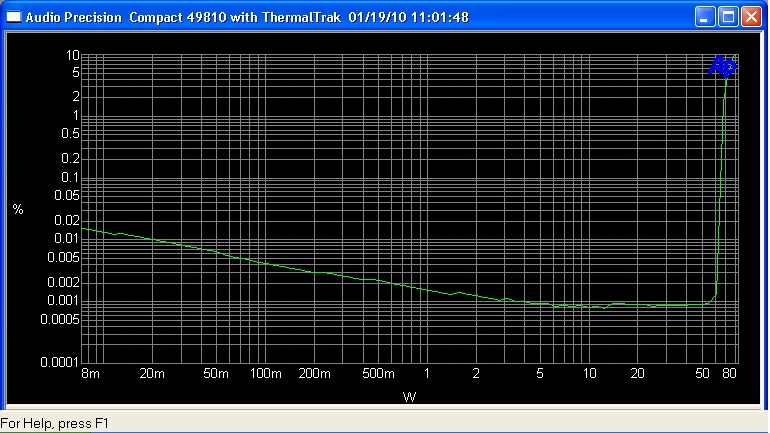
Task: Close the Audio Precision window
Action: [x=751, y=17]
